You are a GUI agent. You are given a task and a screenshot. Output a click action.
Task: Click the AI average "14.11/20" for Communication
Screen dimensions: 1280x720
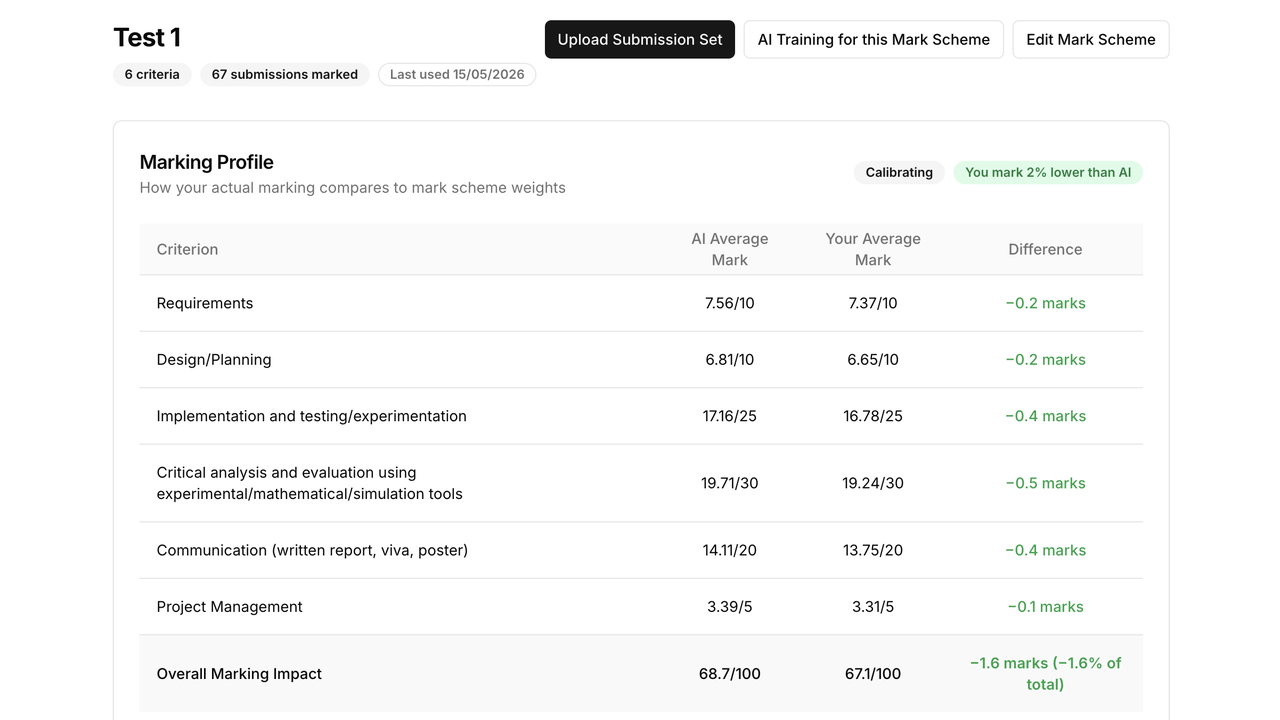730,551
